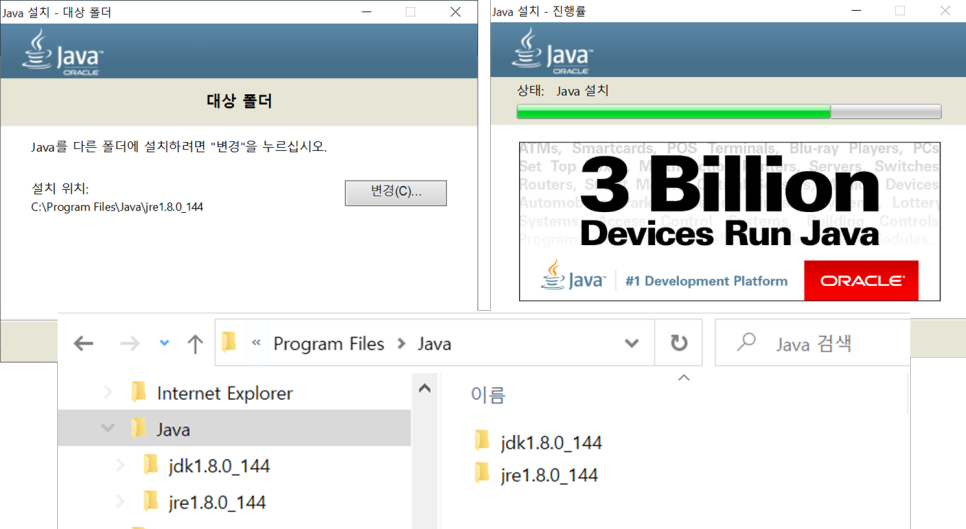The height and width of the screenshot is (529, 966).
Task: Collapse the Java tree node
Action: (108, 427)
